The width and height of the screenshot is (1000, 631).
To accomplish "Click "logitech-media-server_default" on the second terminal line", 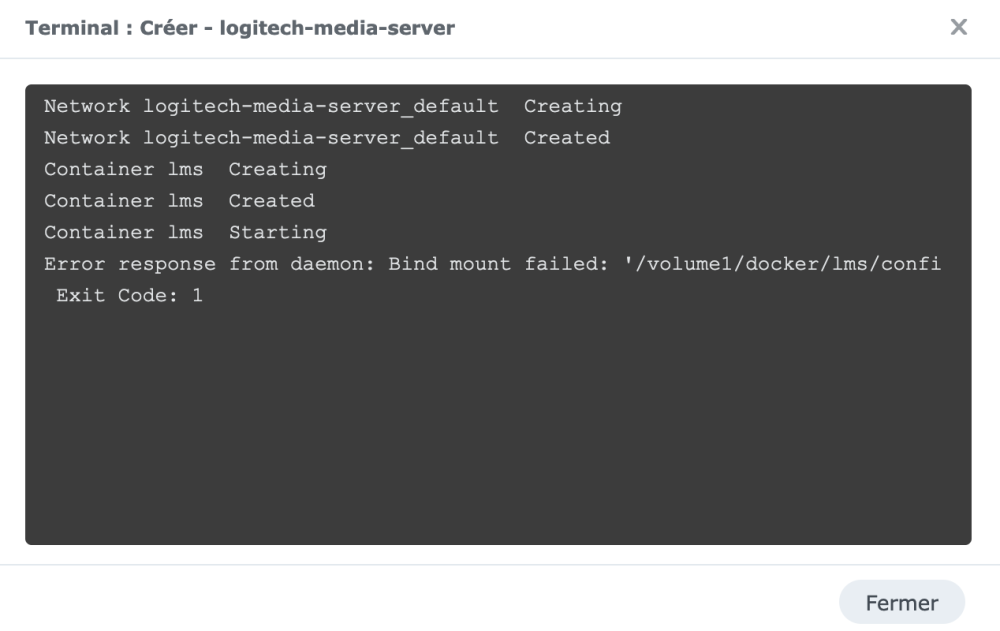I will click(320, 138).
